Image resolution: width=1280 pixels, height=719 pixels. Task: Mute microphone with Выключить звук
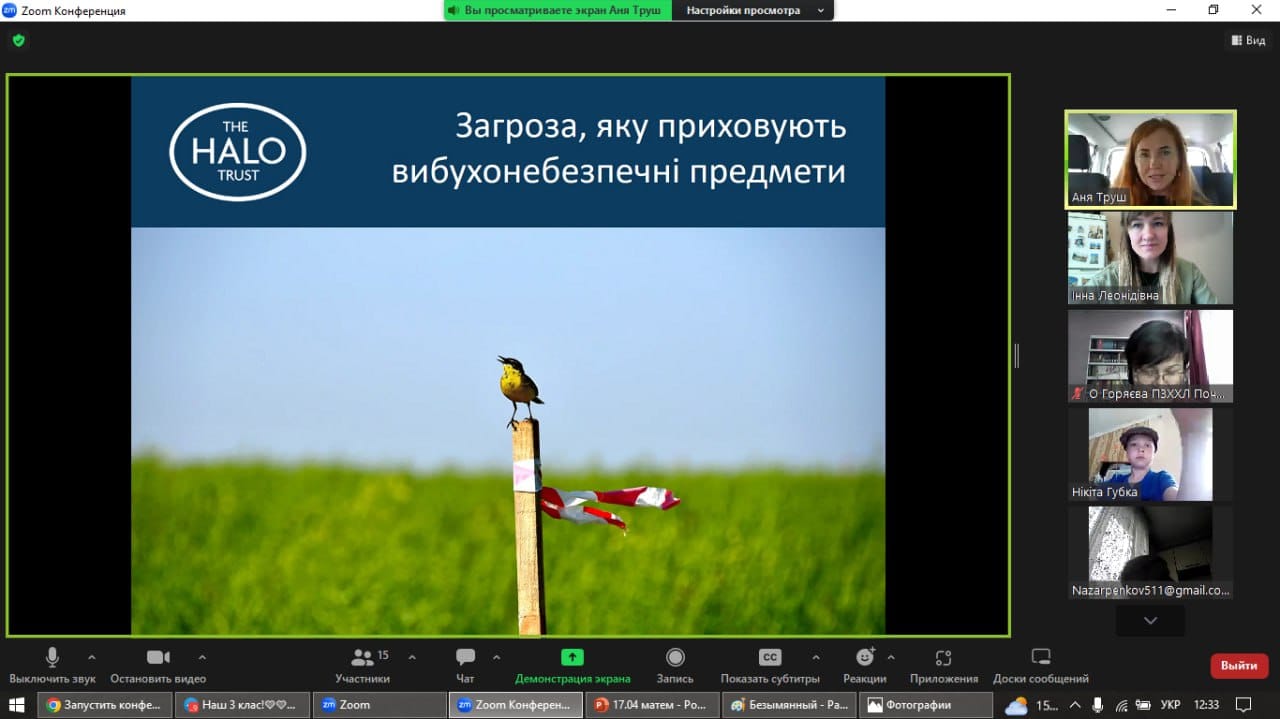(52, 658)
